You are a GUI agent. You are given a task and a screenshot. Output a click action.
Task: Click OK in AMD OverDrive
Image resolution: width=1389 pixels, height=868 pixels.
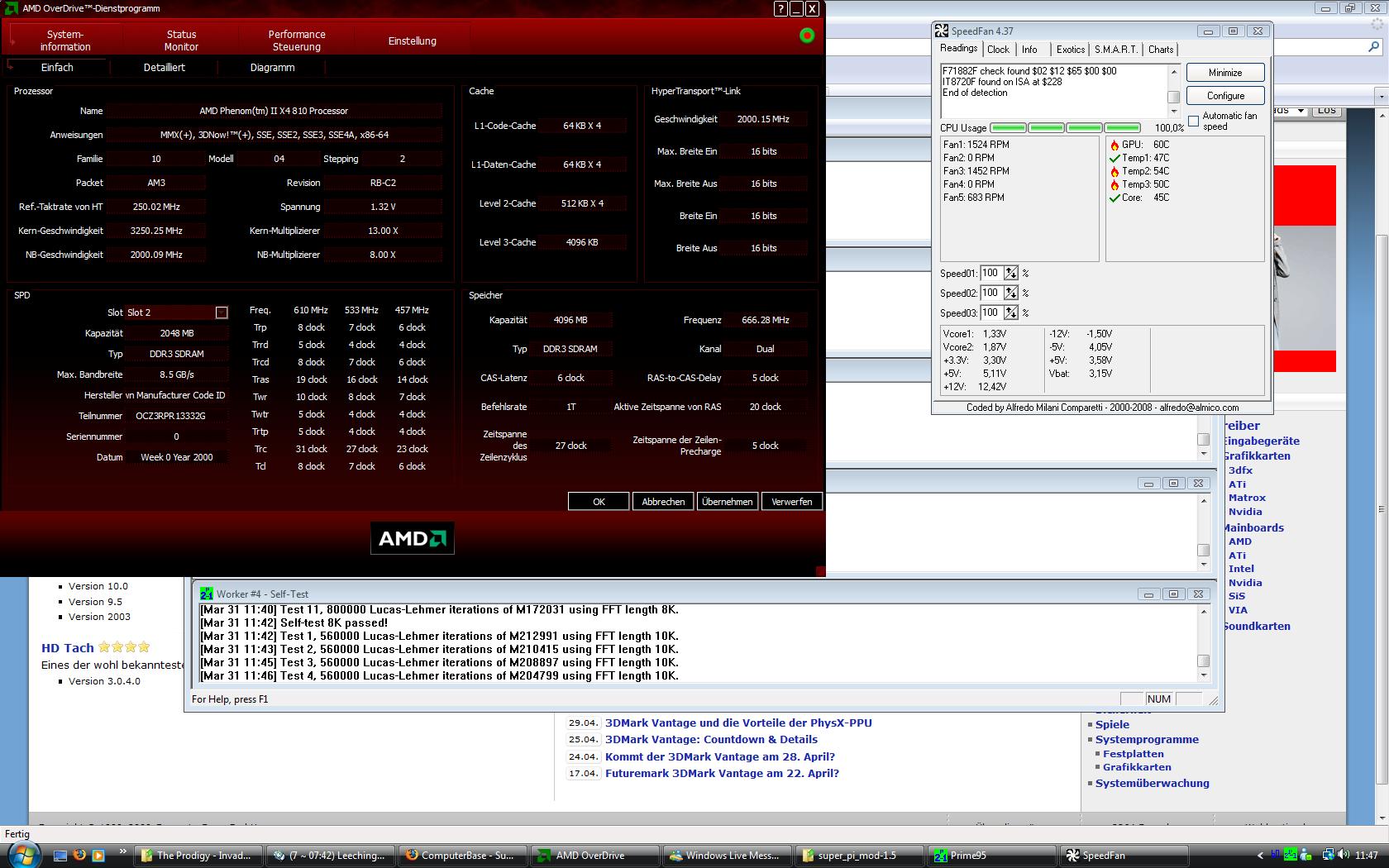click(599, 502)
